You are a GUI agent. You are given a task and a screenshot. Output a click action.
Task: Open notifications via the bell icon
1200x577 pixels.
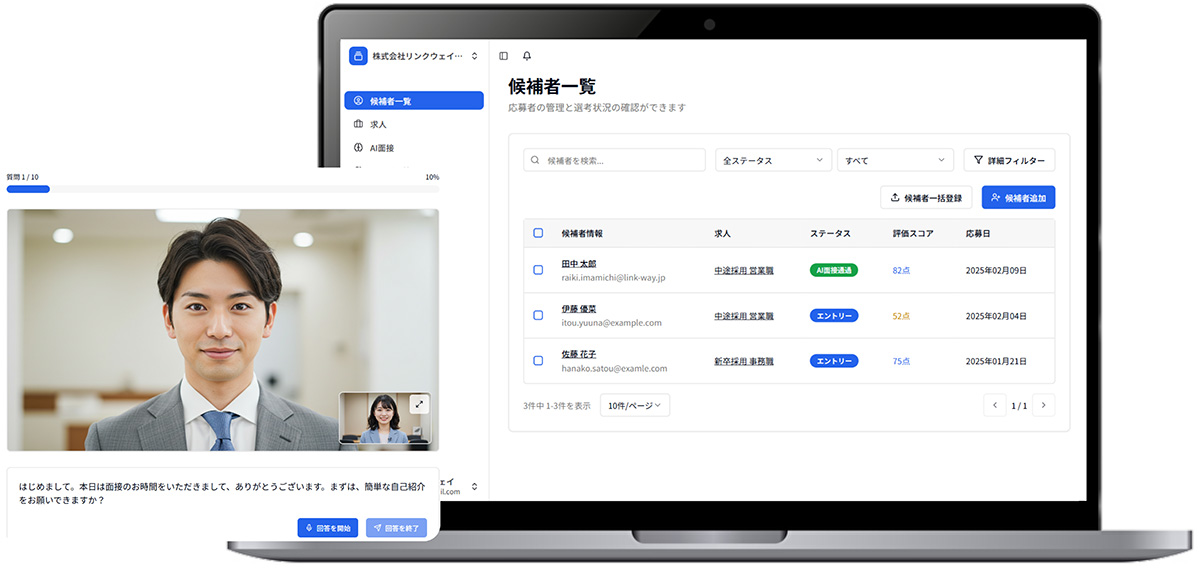527,55
